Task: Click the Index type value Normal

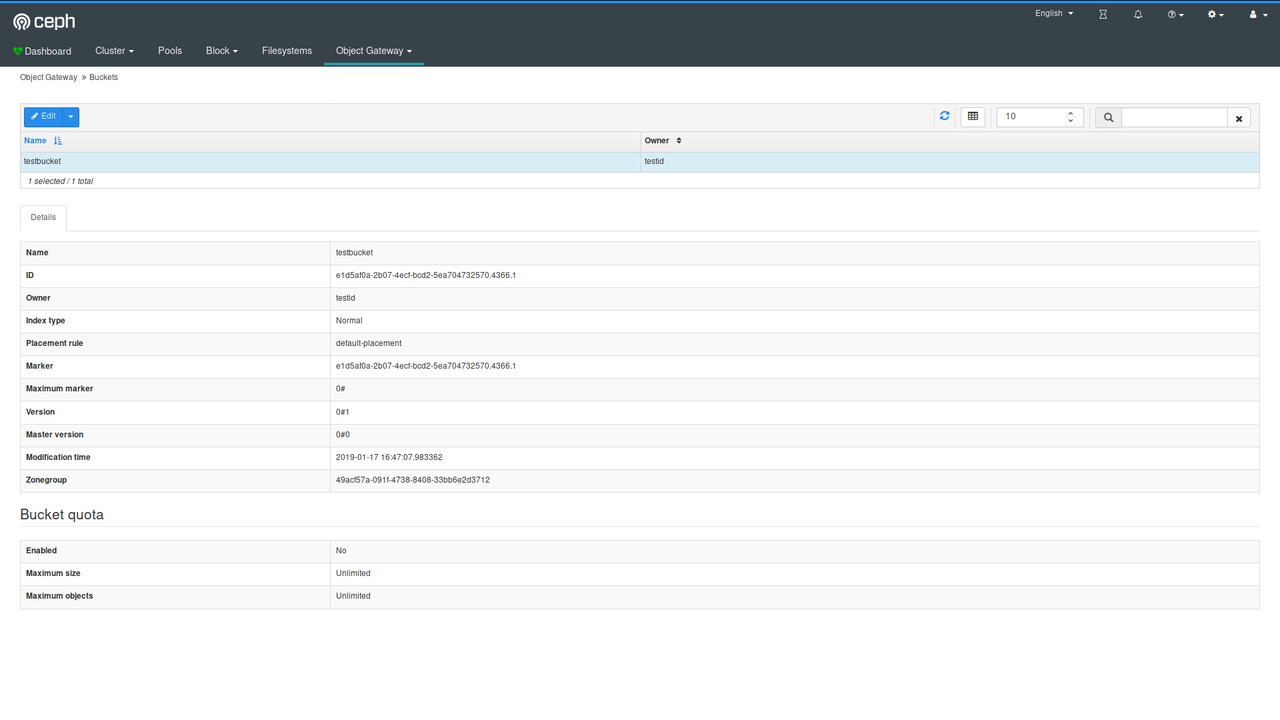Action: (349, 321)
